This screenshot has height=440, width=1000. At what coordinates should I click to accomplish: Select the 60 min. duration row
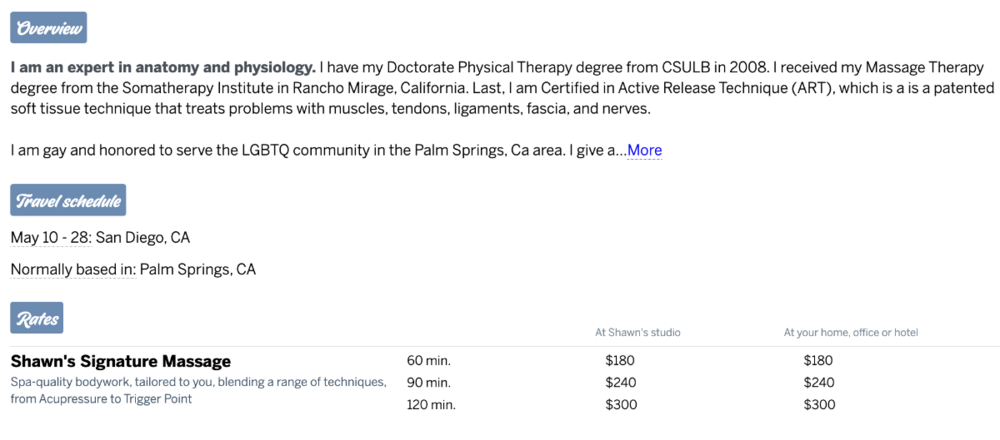coord(427,361)
